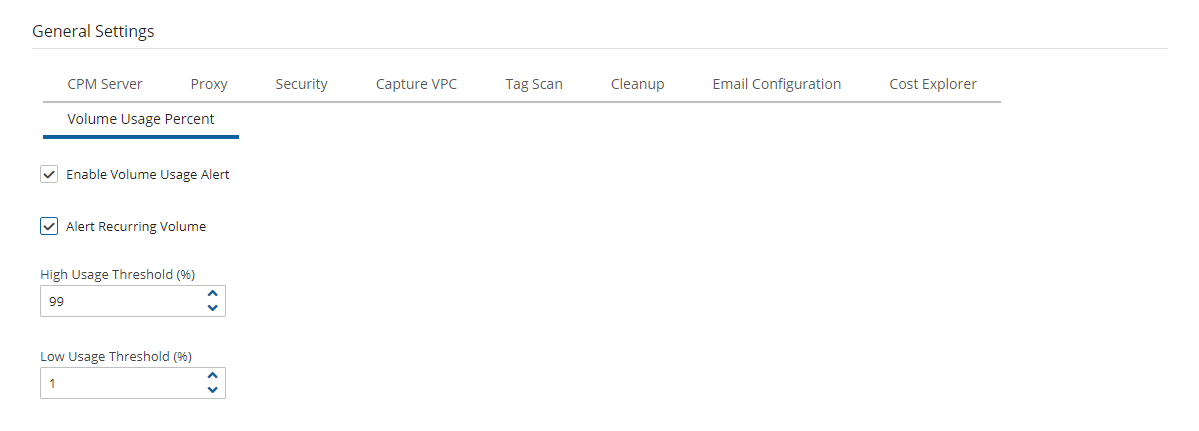Decrease High Usage Threshold with down arrow
Screen dimensions: 1199x431
(x=212, y=307)
